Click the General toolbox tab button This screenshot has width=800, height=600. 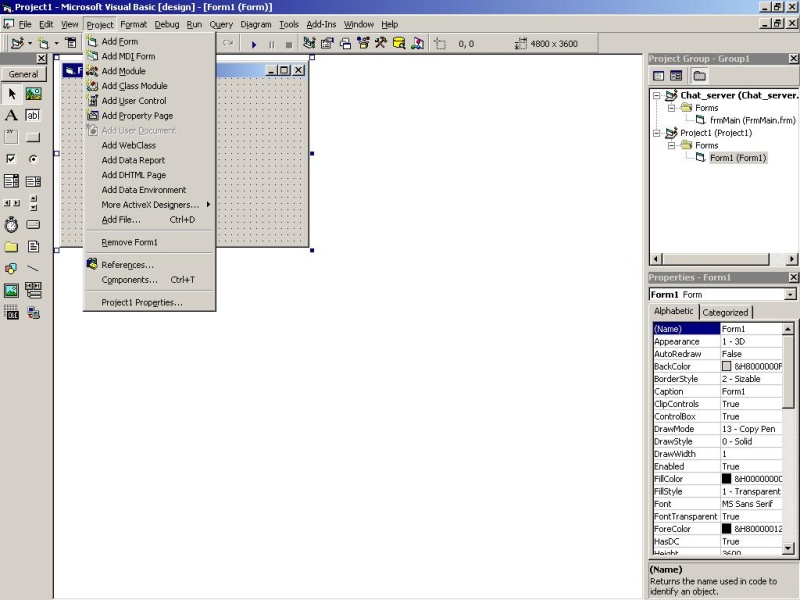[x=23, y=74]
